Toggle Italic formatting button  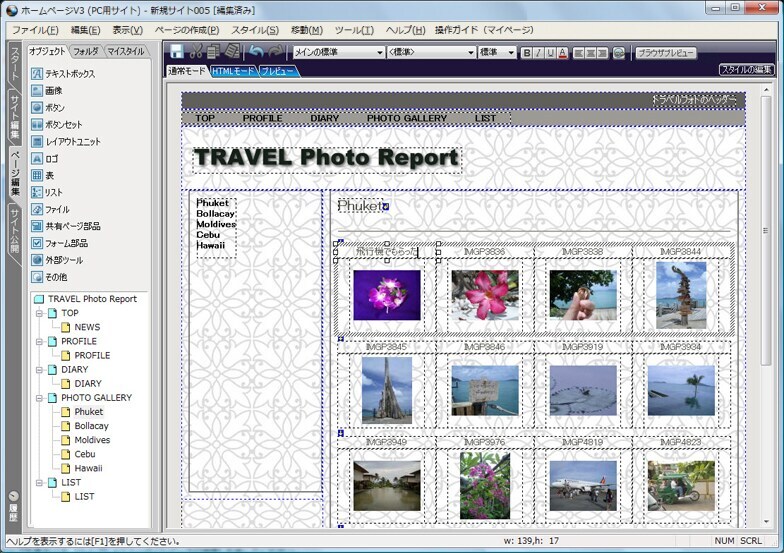coord(538,52)
